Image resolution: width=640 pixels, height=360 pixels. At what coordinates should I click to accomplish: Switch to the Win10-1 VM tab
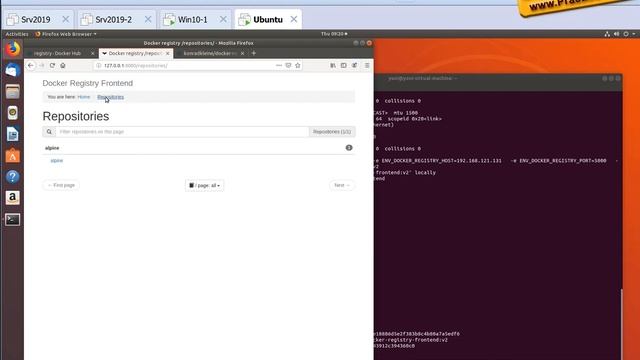point(193,20)
